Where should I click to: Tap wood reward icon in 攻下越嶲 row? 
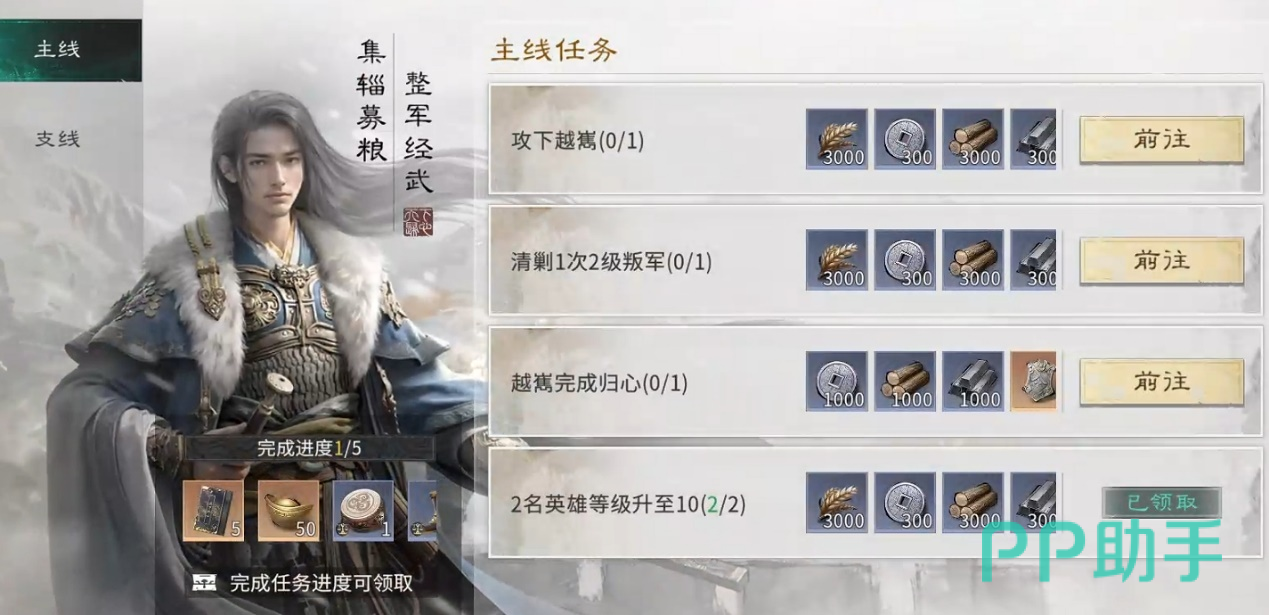(973, 140)
